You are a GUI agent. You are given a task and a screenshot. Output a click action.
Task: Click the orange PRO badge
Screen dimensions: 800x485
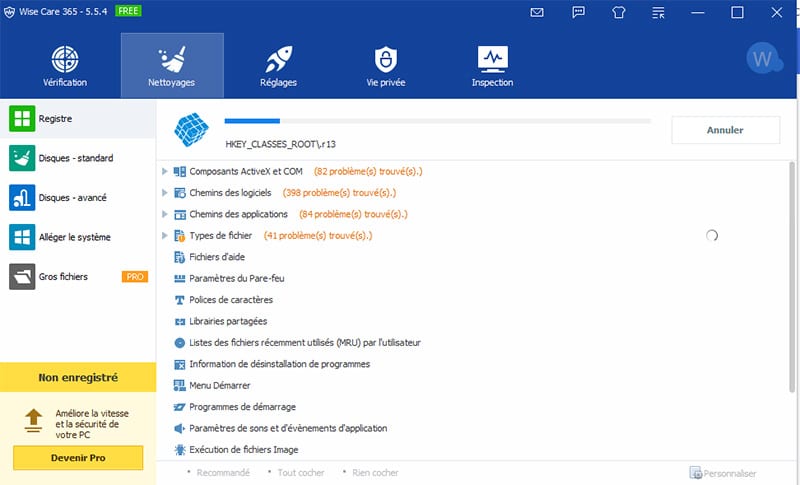[135, 276]
